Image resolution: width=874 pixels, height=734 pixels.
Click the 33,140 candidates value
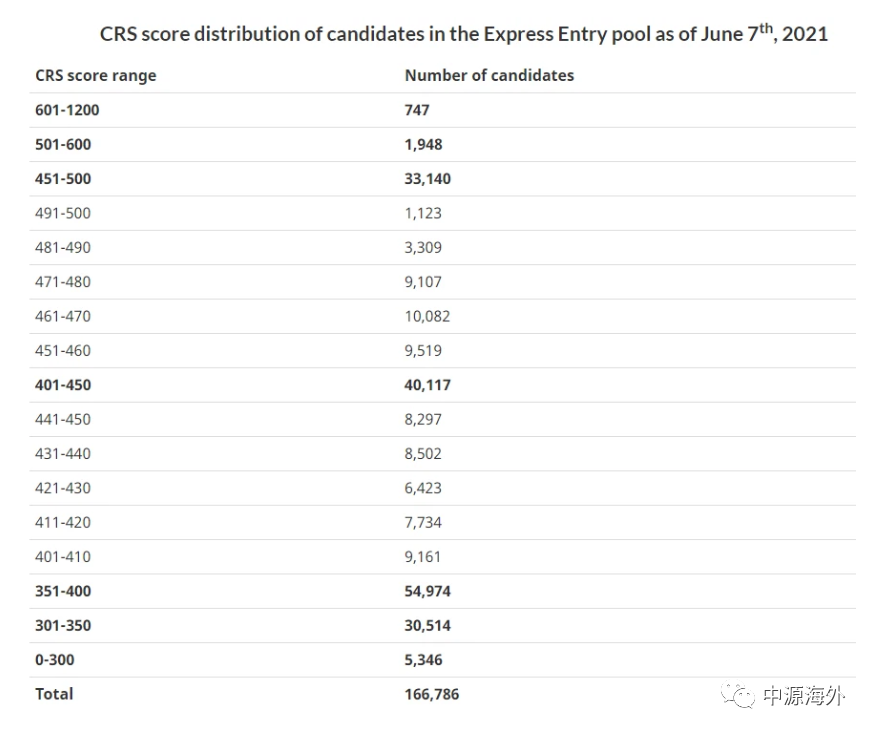[428, 179]
